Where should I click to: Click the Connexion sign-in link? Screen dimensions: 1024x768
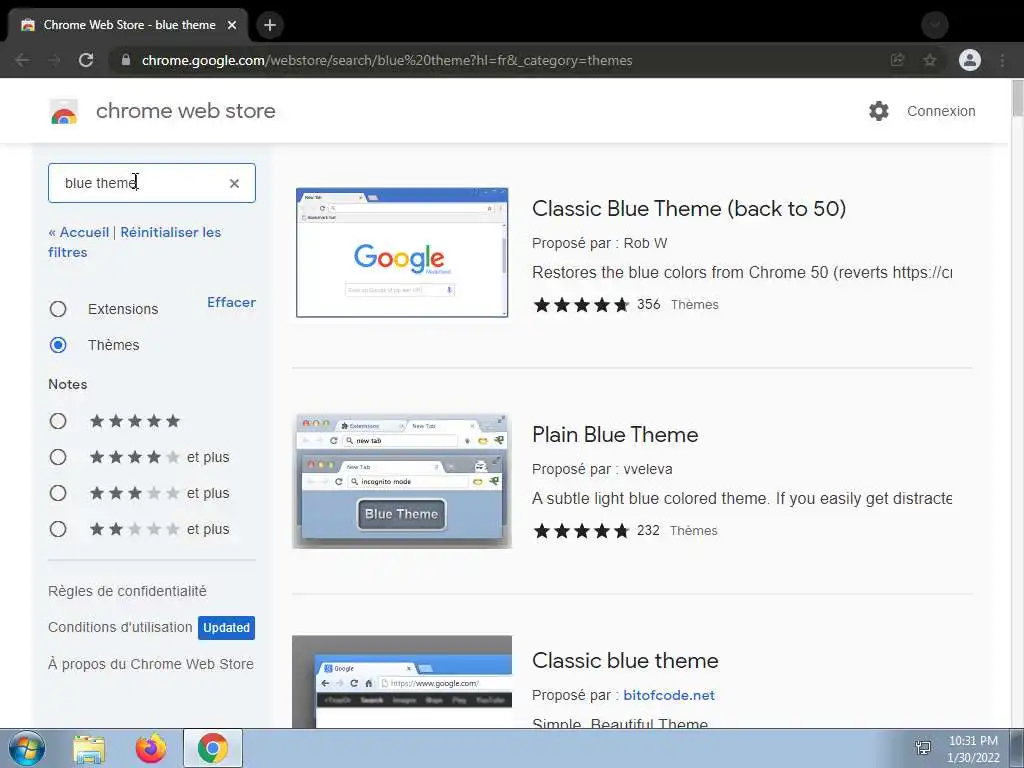coord(941,111)
